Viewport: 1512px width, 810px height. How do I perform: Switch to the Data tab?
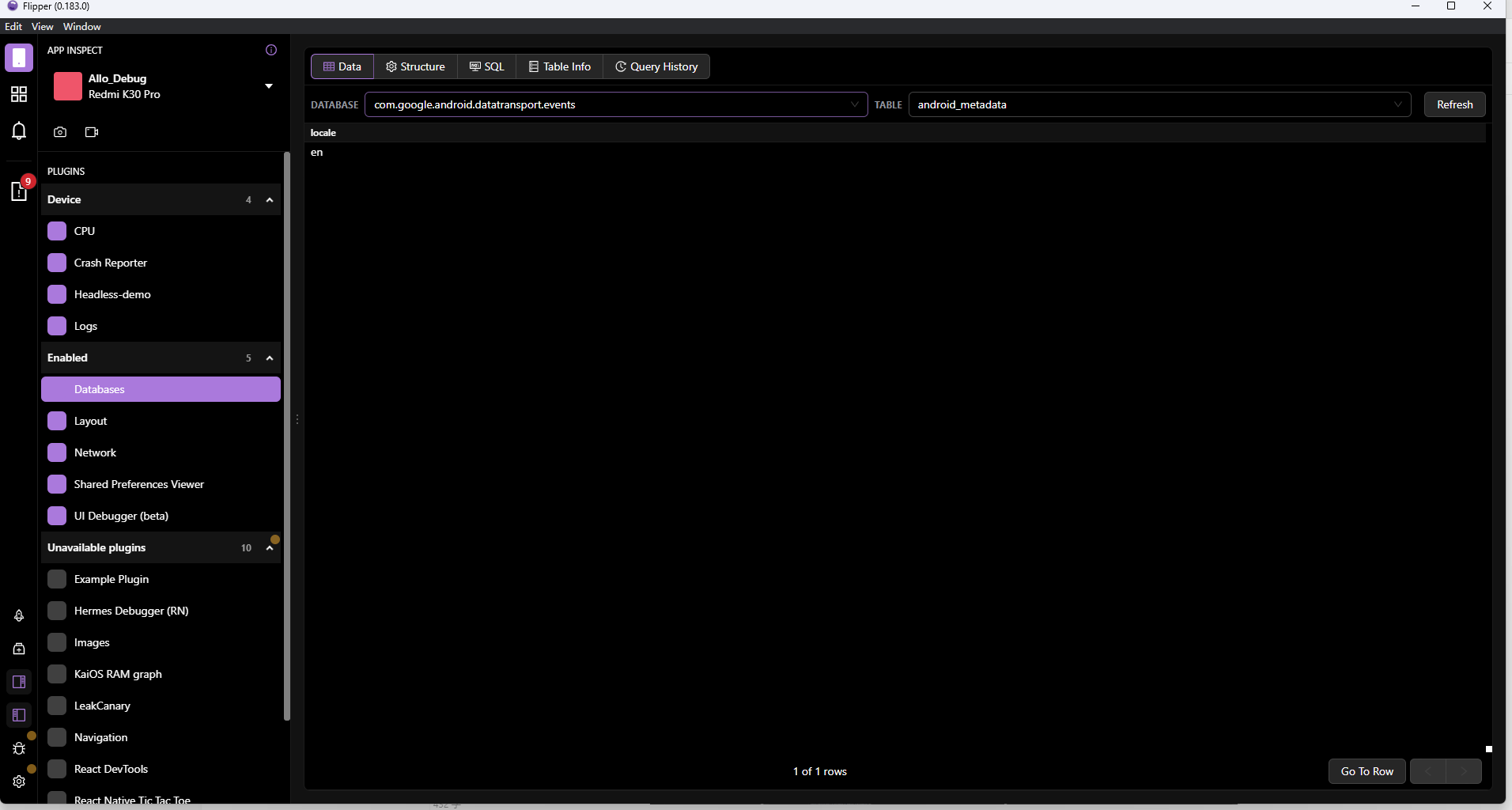342,66
